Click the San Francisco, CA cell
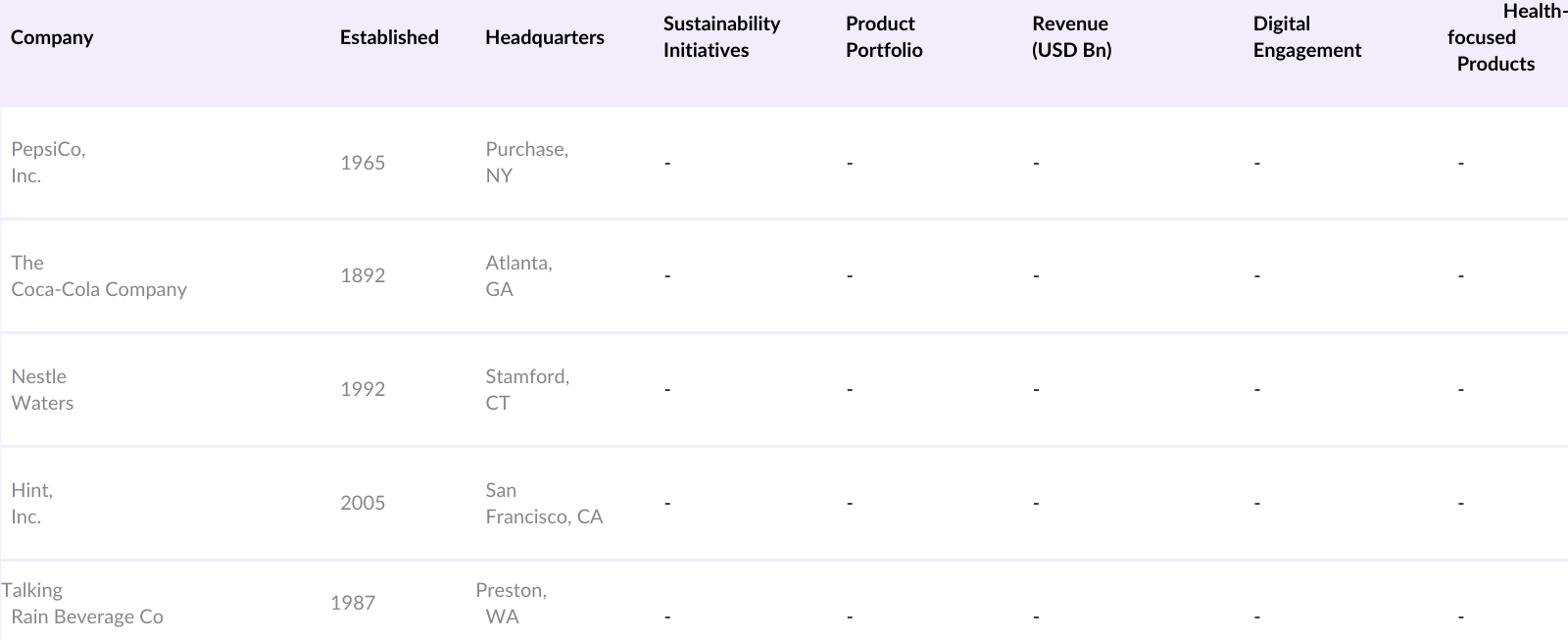Viewport: 1568px width, 640px height. (x=544, y=504)
